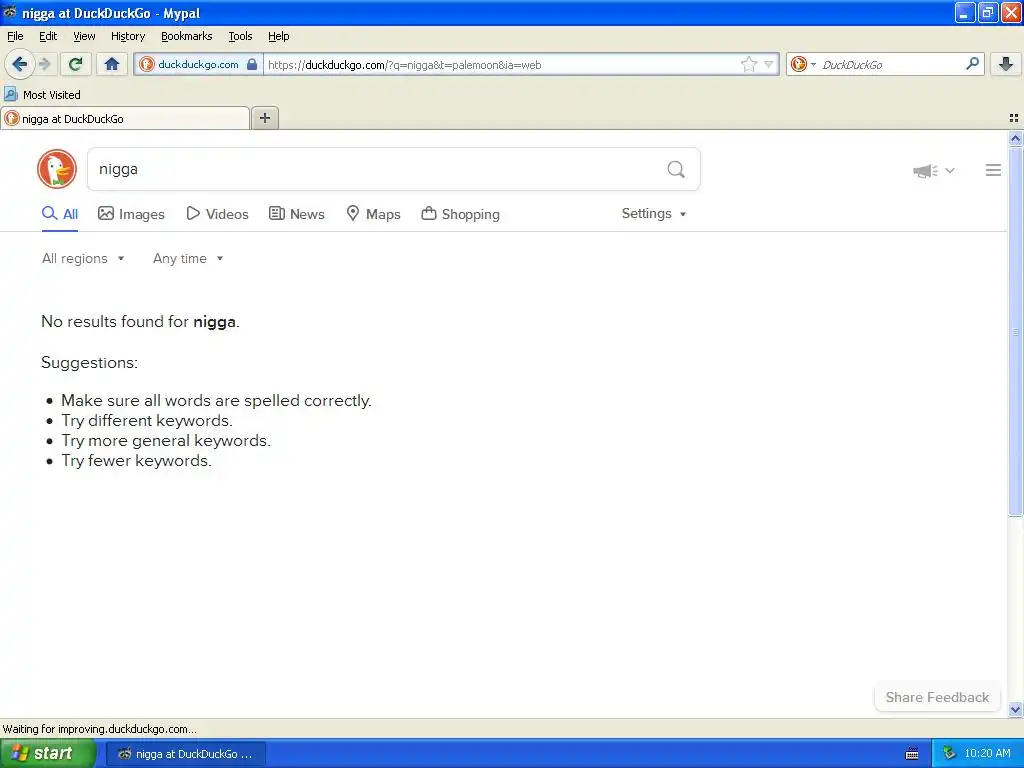Open the Bookmarks menu
Image resolution: width=1024 pixels, height=768 pixels.
pyautogui.click(x=186, y=37)
